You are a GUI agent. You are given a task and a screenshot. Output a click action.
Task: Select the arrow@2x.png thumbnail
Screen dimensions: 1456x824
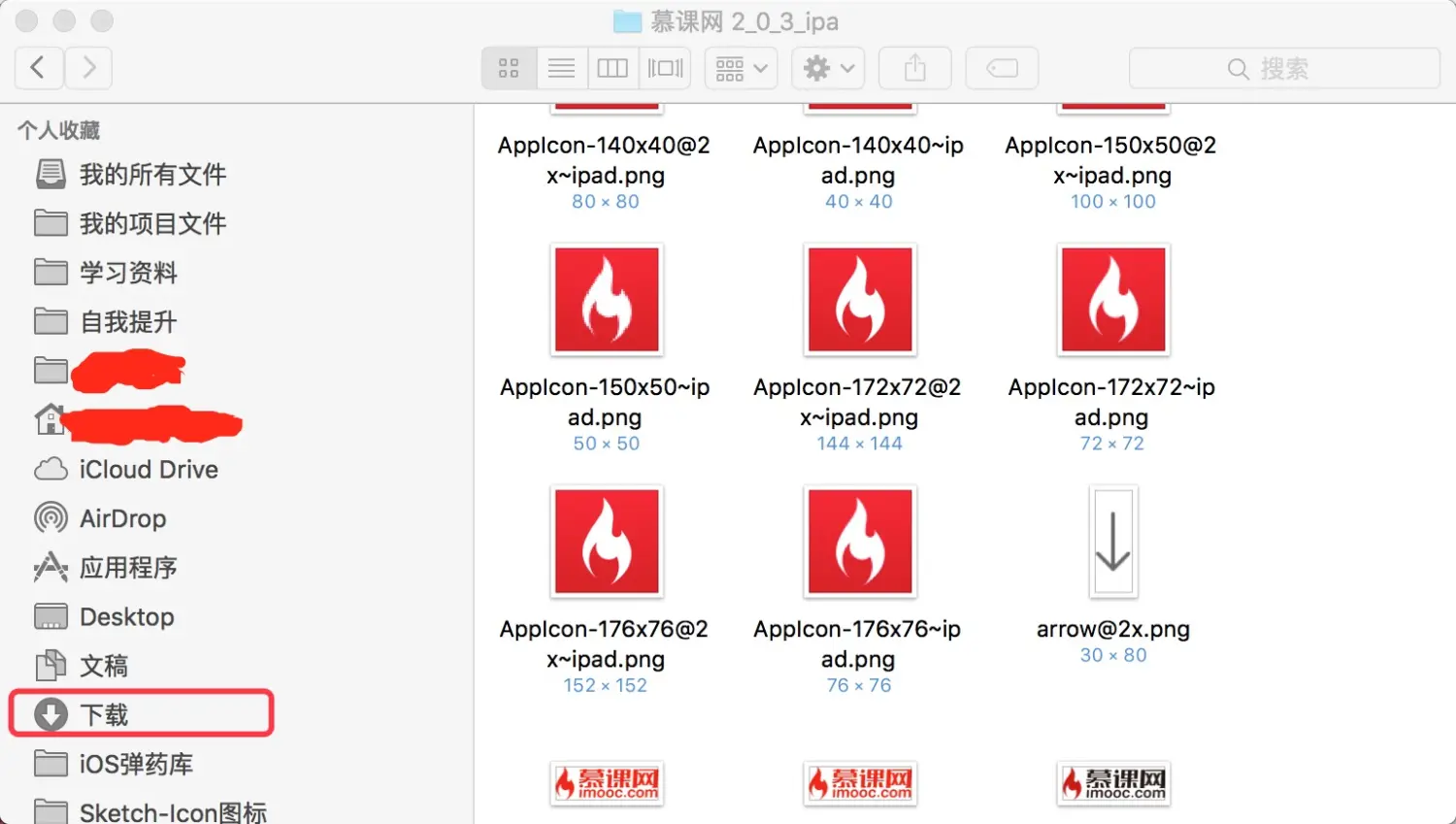[x=1112, y=542]
